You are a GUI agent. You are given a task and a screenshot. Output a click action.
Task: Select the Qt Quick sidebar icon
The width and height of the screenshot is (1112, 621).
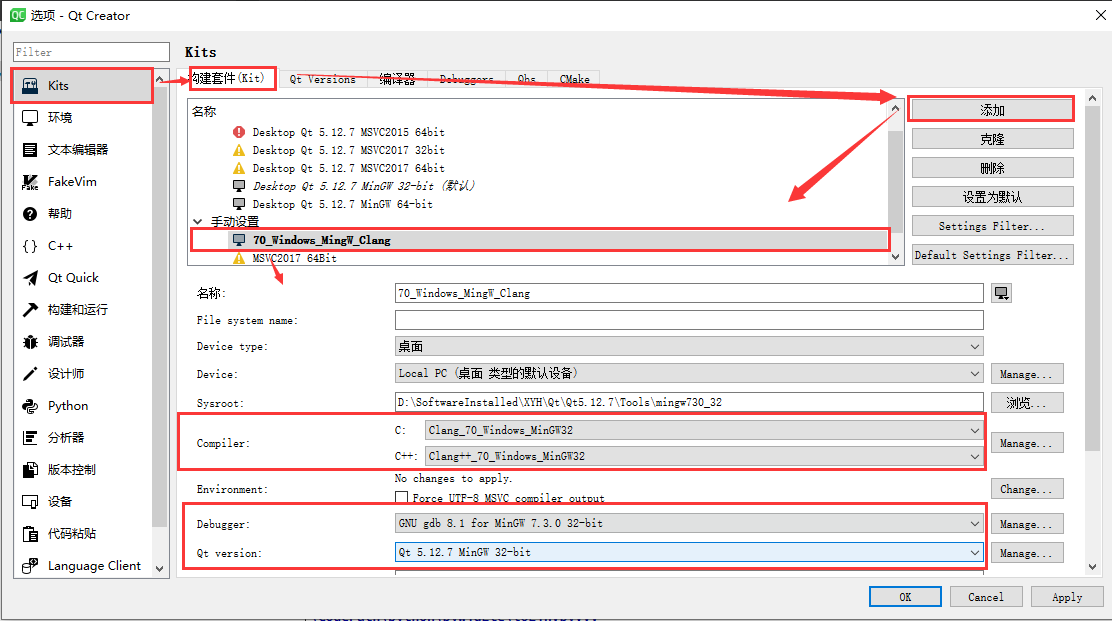pos(30,277)
